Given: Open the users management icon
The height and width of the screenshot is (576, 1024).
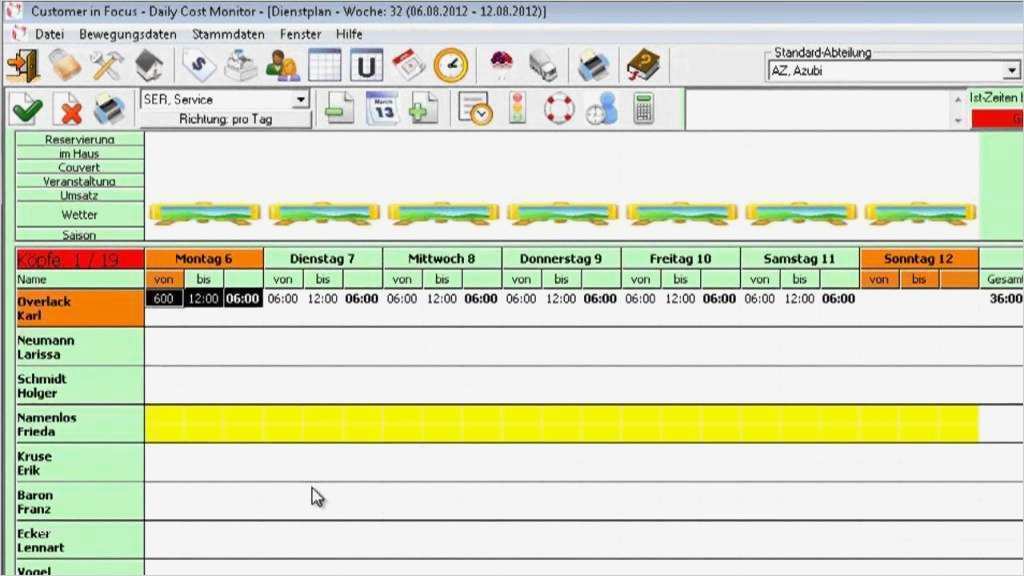Looking at the screenshot, I should coord(283,64).
